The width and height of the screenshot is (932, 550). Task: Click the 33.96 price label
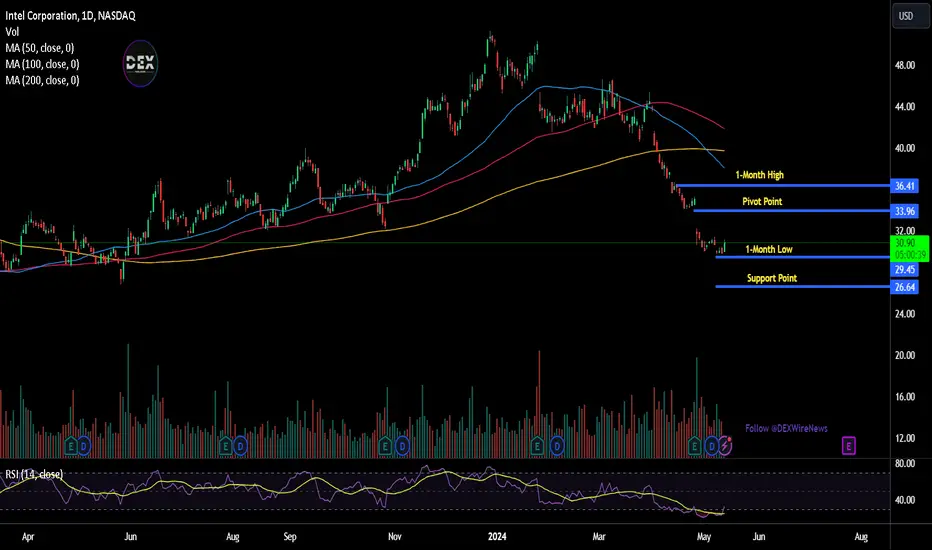(x=905, y=211)
